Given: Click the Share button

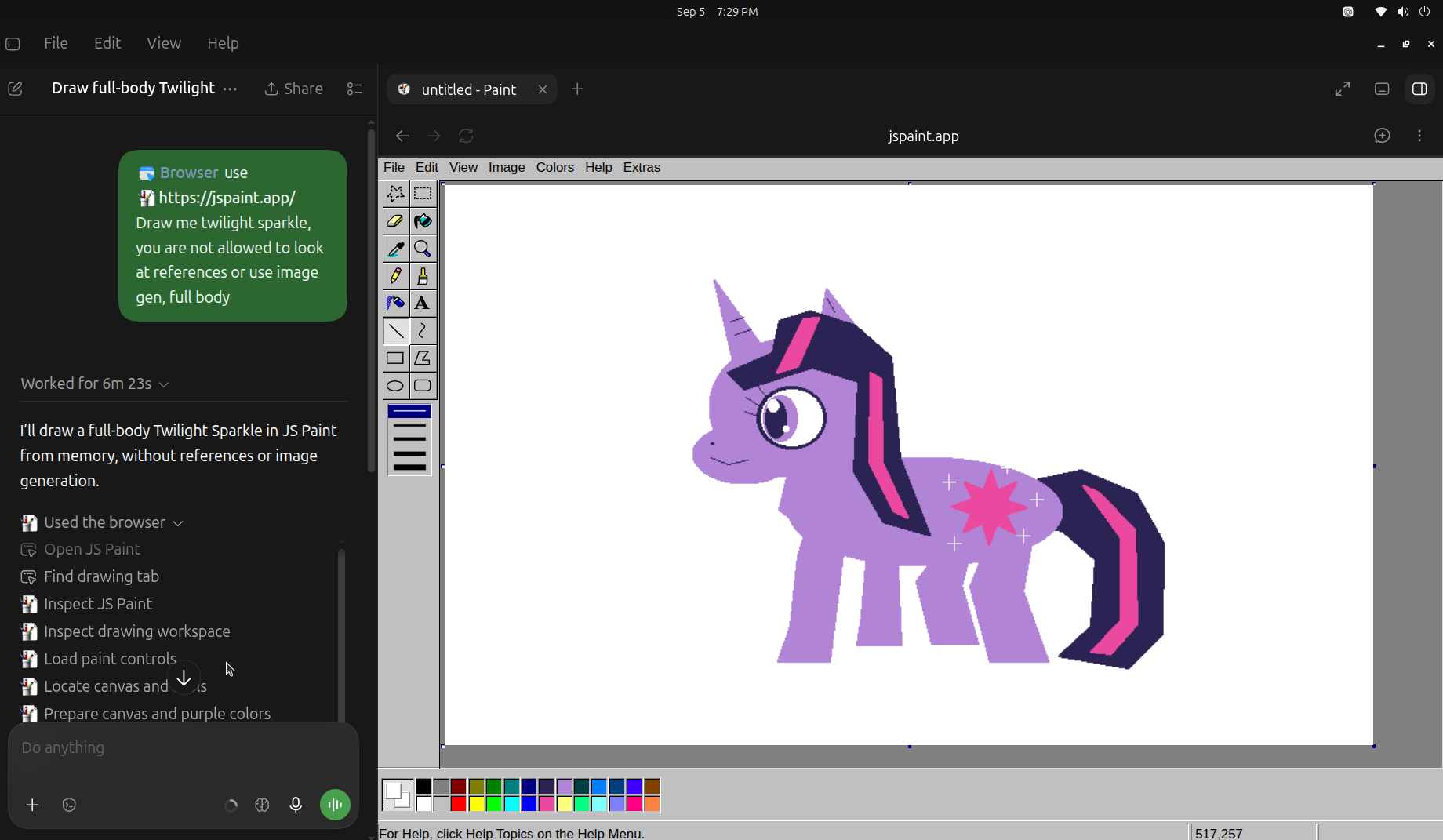Looking at the screenshot, I should click(294, 89).
